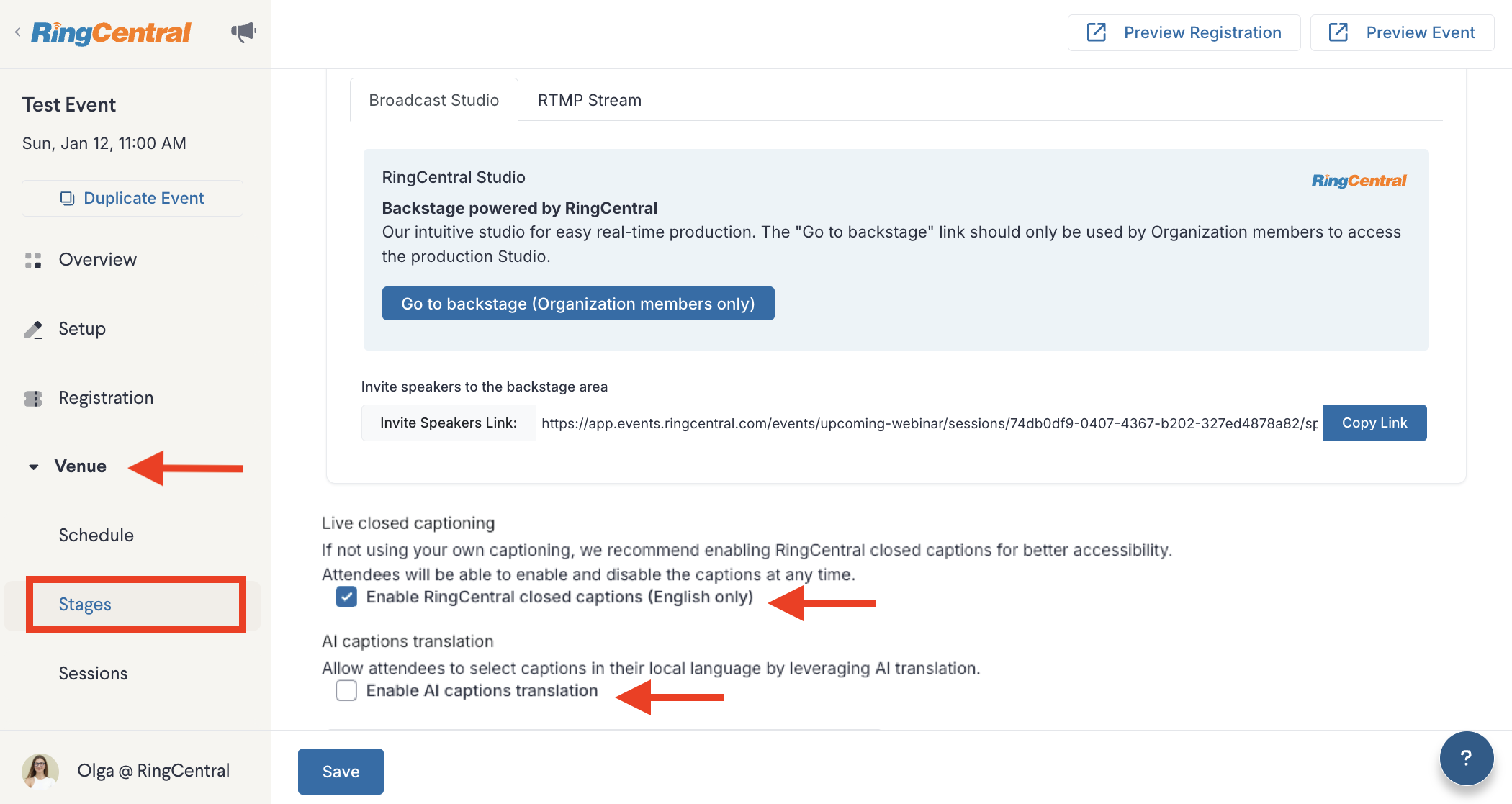The image size is (1512, 804).
Task: Click the Preview Event external-link icon
Action: coord(1338,32)
